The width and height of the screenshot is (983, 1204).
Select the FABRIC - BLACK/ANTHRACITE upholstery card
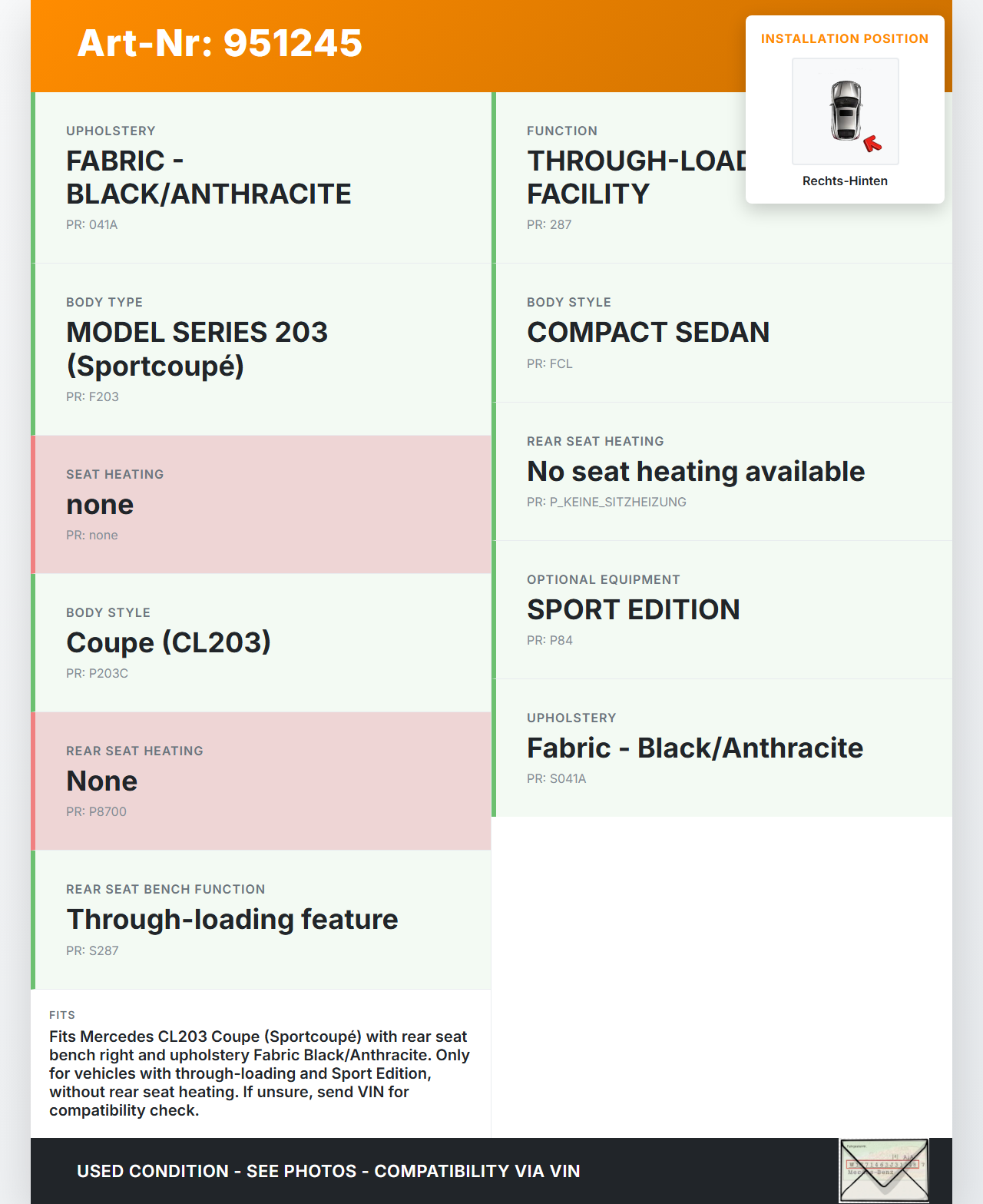[x=261, y=177]
